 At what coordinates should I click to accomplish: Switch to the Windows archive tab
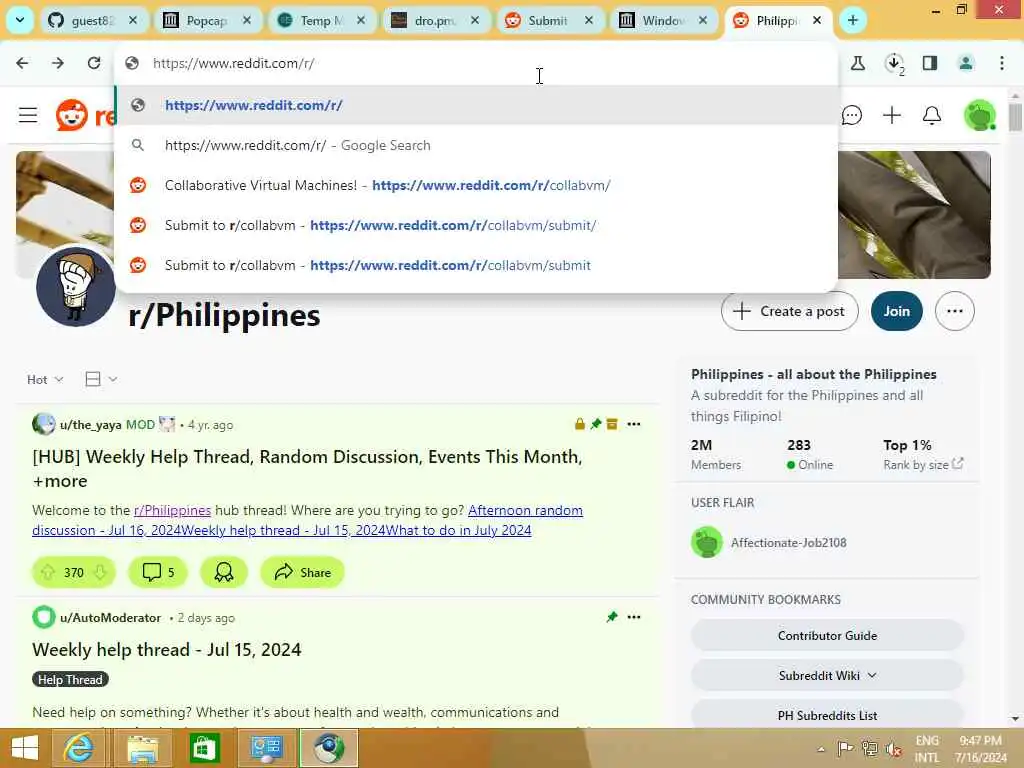pyautogui.click(x=662, y=20)
